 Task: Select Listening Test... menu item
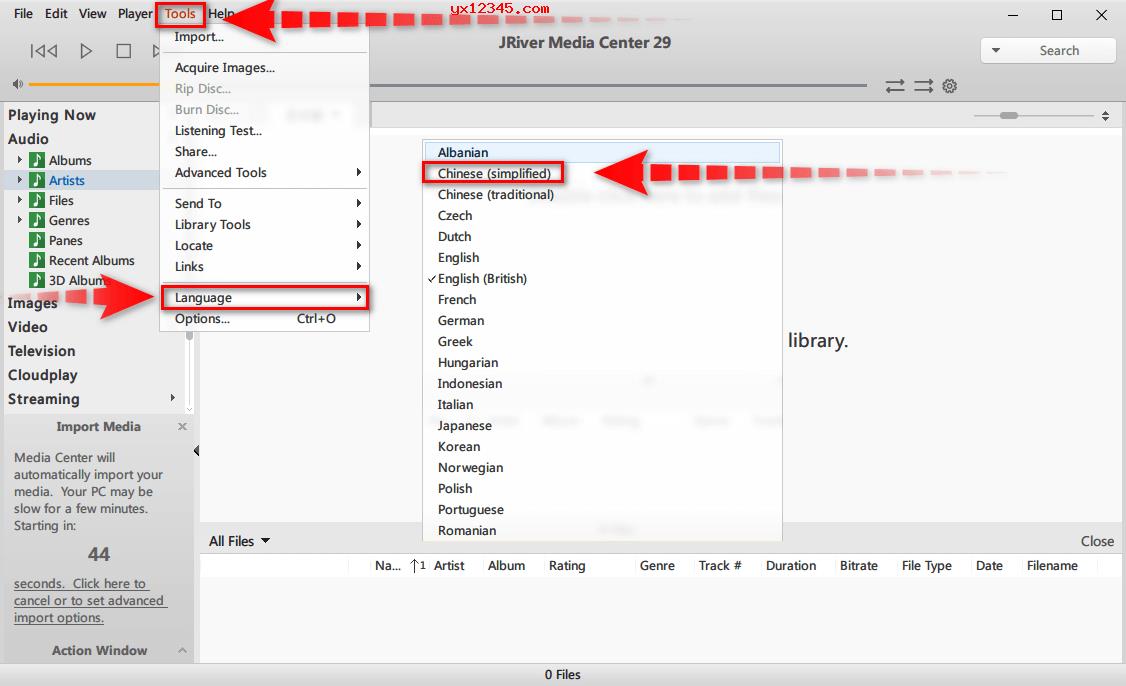[x=264, y=131]
